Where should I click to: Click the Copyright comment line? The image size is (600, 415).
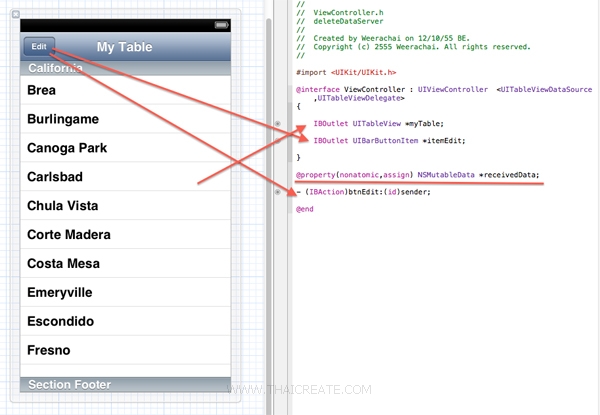click(414, 47)
